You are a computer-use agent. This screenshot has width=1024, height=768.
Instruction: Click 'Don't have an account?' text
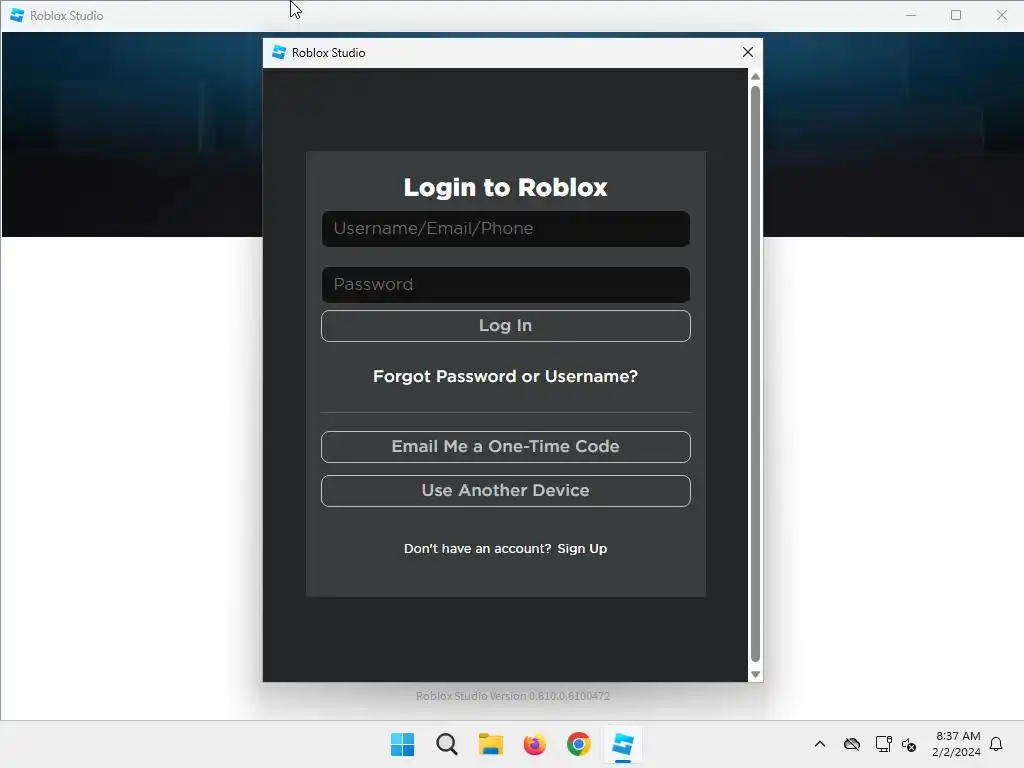(x=477, y=549)
